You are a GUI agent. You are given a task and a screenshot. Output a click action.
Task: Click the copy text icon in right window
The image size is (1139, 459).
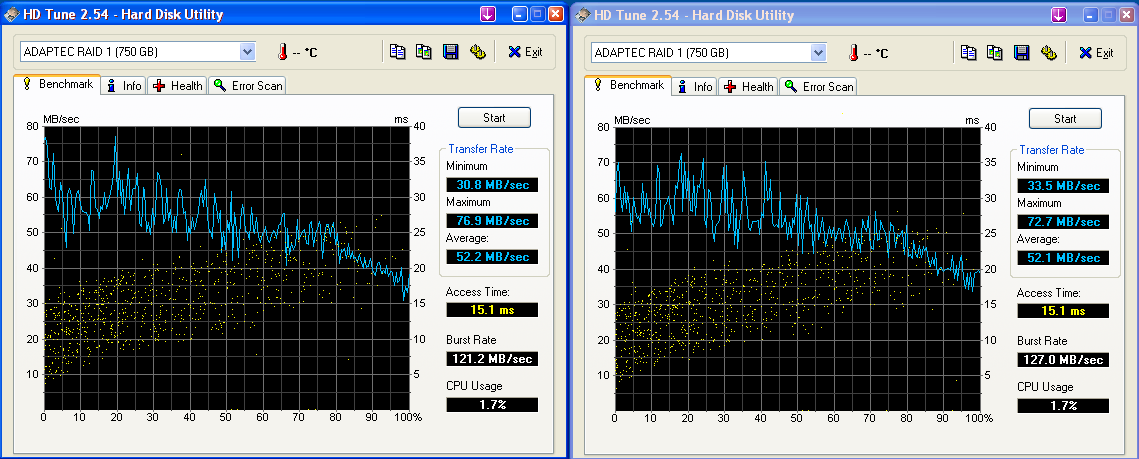coord(969,52)
